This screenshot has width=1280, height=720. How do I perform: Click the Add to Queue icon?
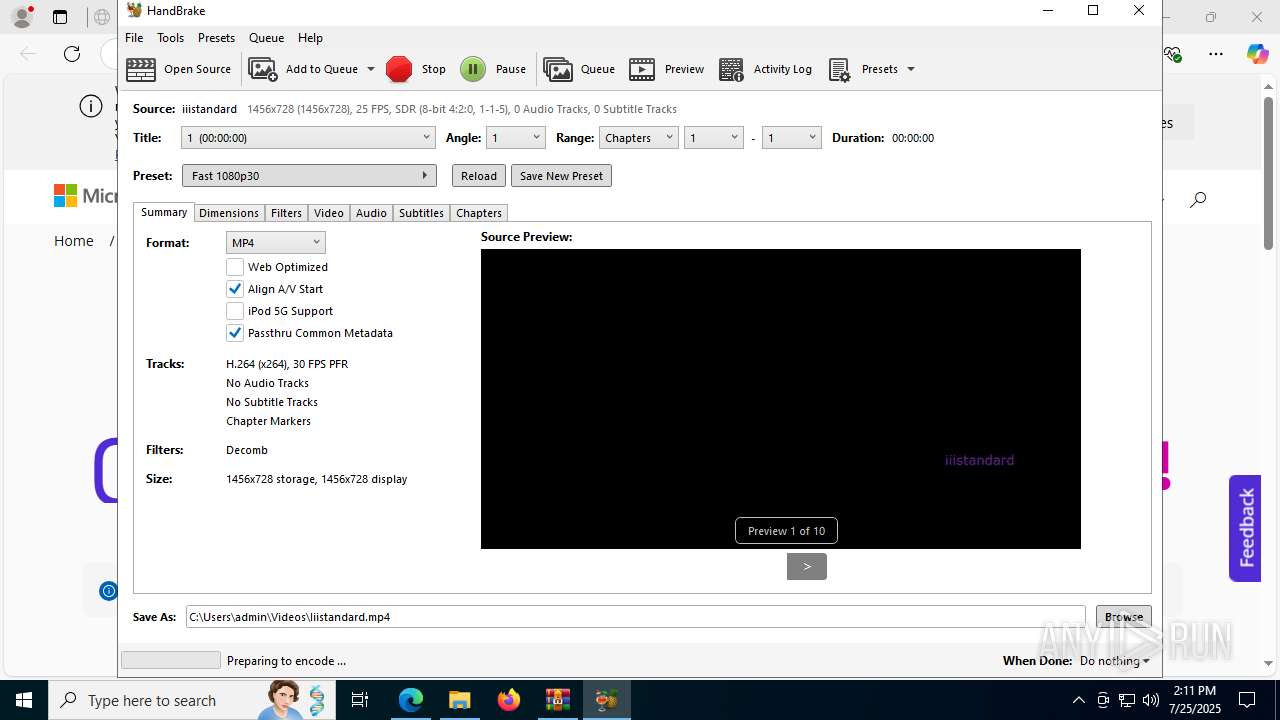tap(263, 69)
